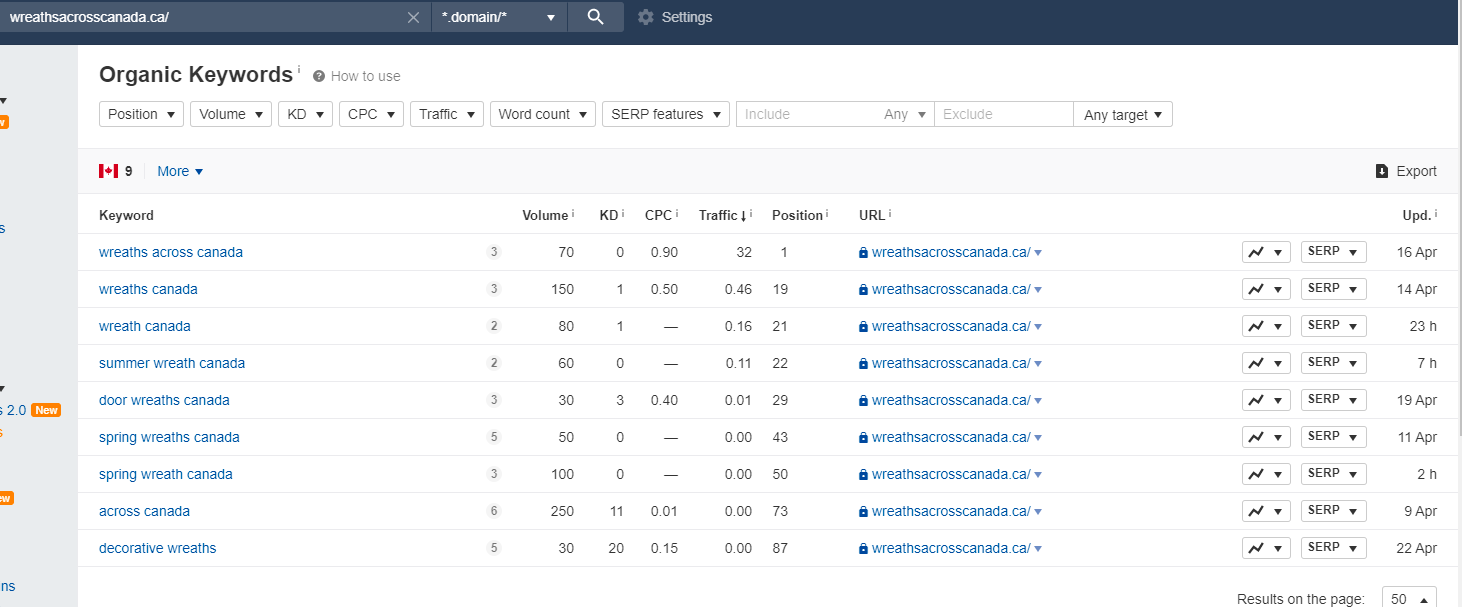This screenshot has width=1462, height=607.
Task: Open SERP dropdown for summer wreath canada
Action: coord(1333,363)
